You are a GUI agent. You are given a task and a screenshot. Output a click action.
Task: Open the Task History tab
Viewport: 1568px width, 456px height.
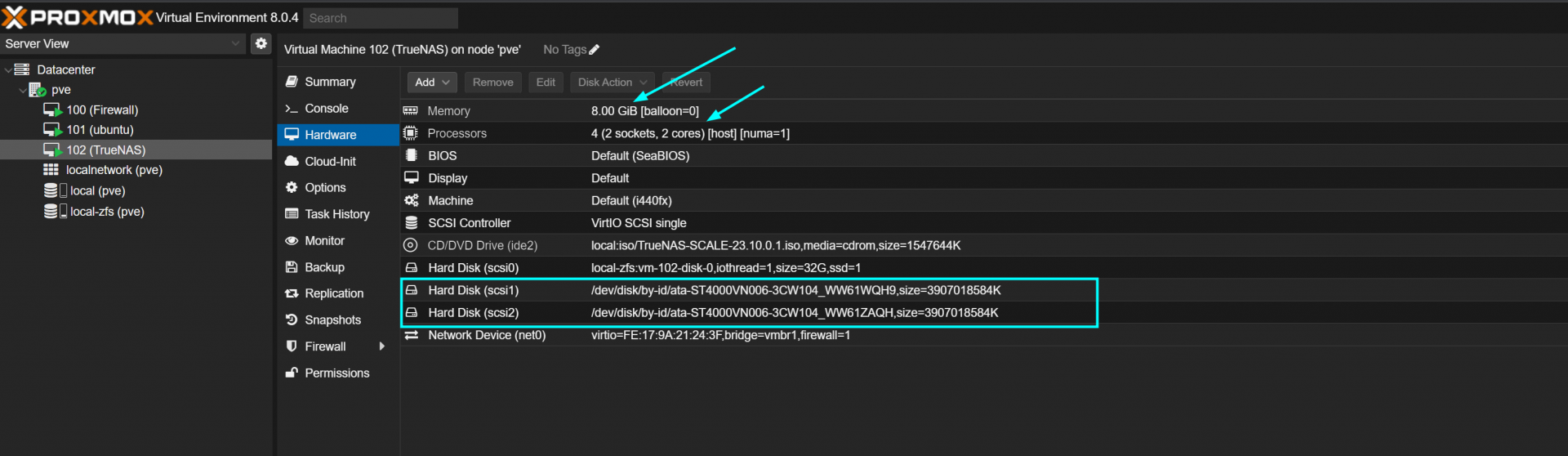tap(338, 214)
